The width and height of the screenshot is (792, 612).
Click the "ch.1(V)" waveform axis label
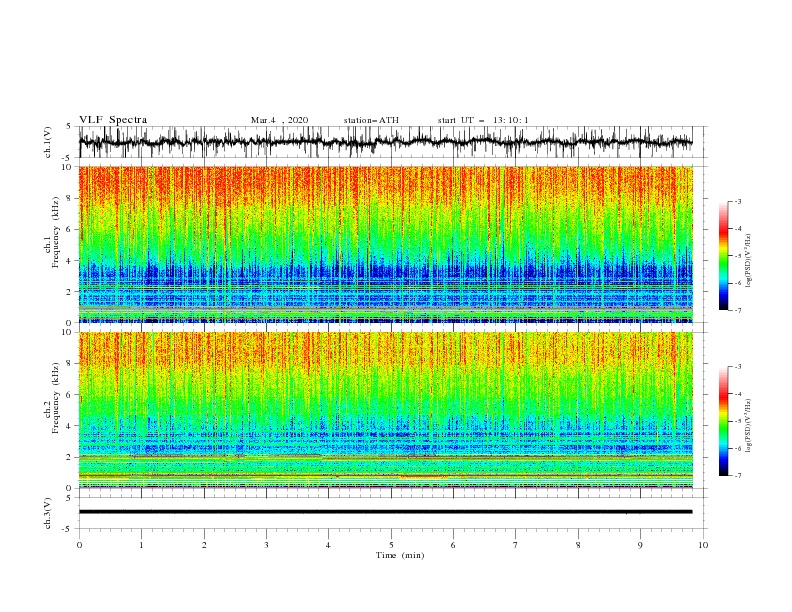(x=48, y=142)
